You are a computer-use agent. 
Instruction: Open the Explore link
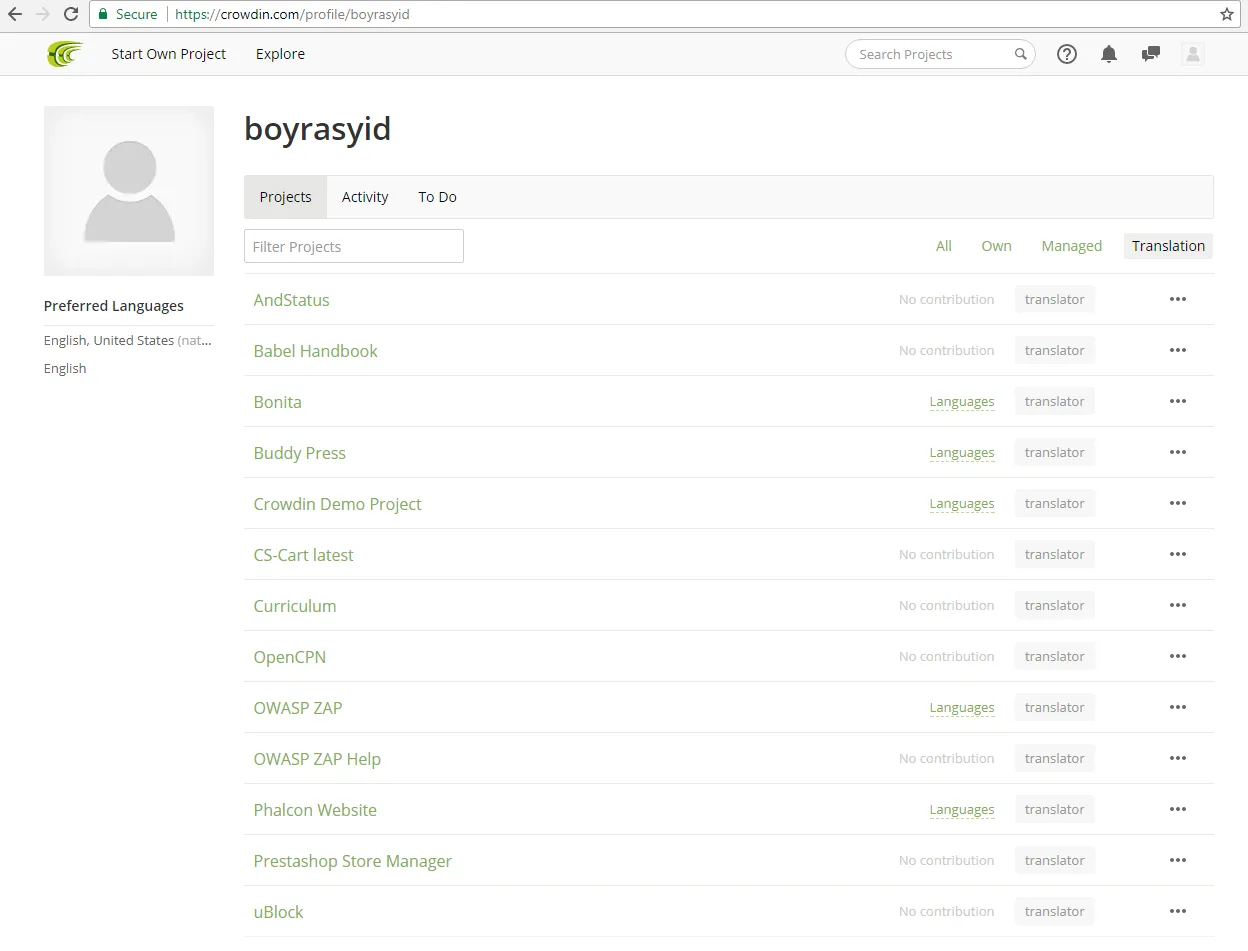click(280, 54)
